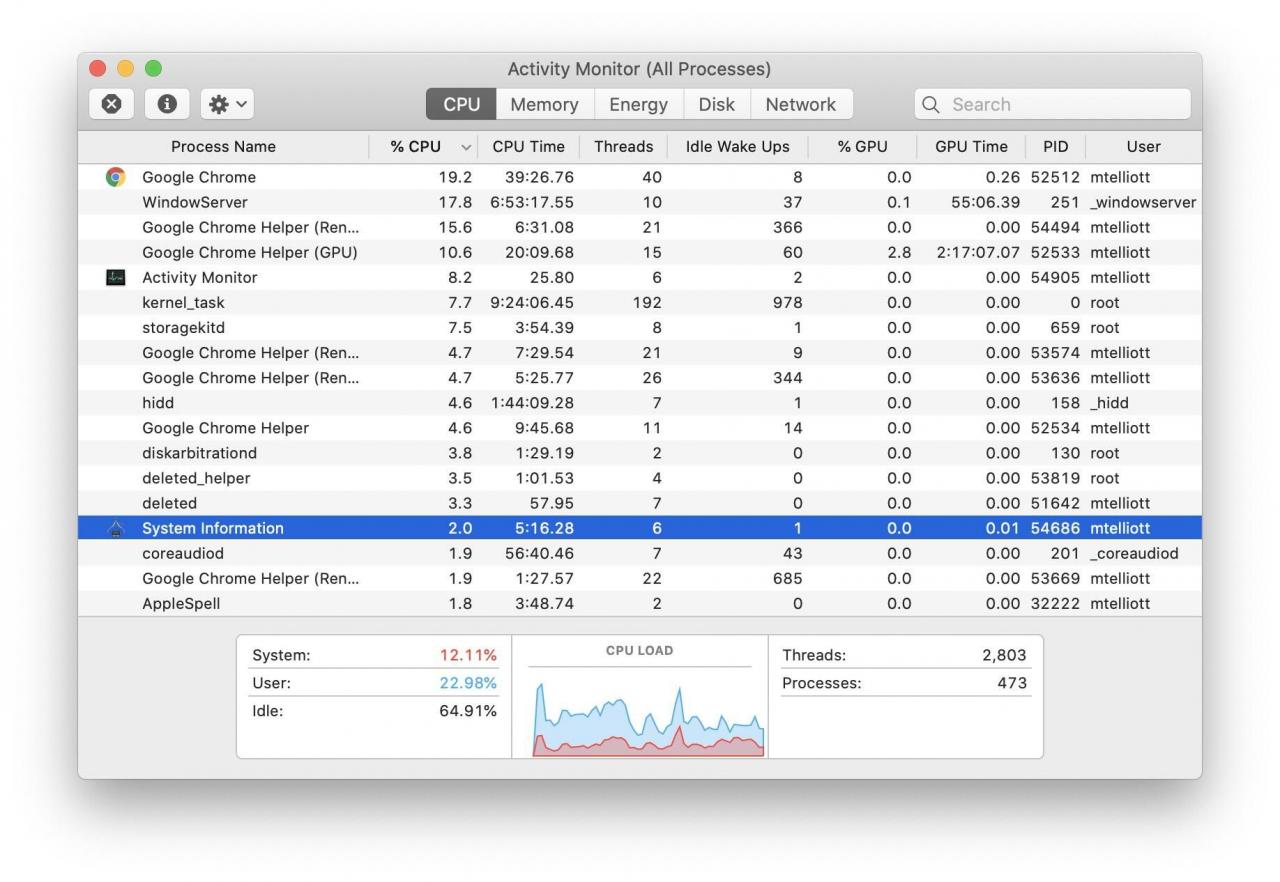1280x882 pixels.
Task: Select the deleted process with PID 51642
Action: pos(640,503)
